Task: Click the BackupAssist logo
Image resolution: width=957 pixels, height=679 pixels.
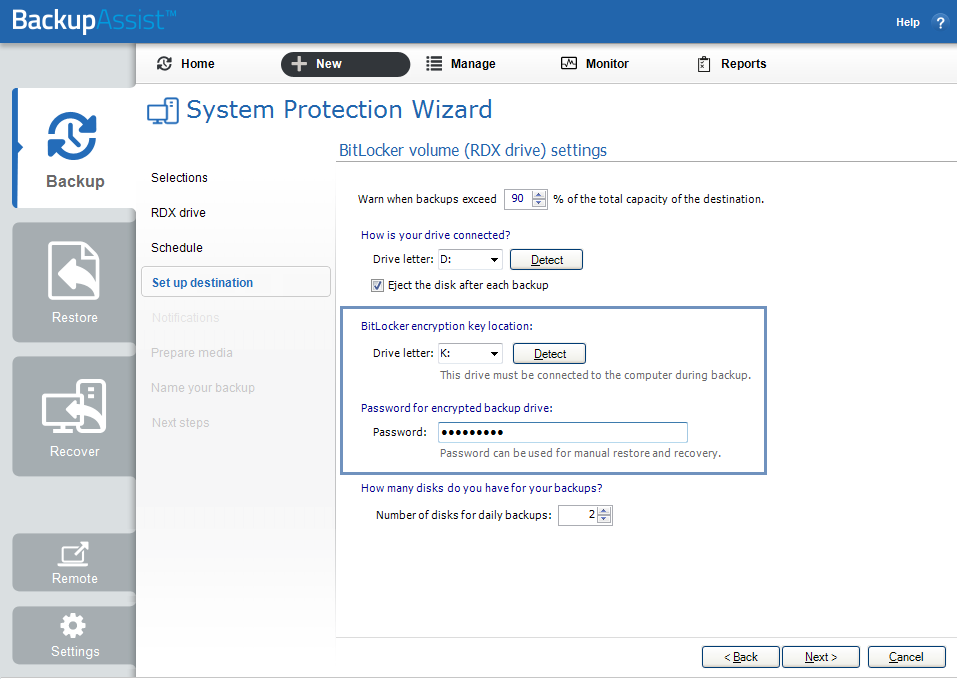Action: pos(94,21)
